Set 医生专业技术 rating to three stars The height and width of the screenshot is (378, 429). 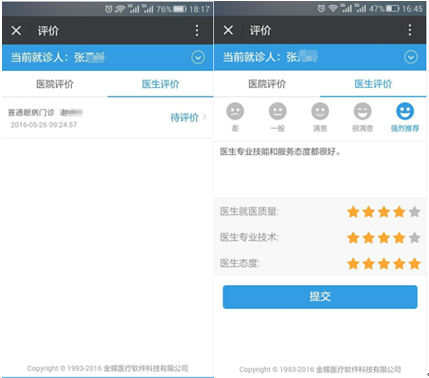[384, 238]
